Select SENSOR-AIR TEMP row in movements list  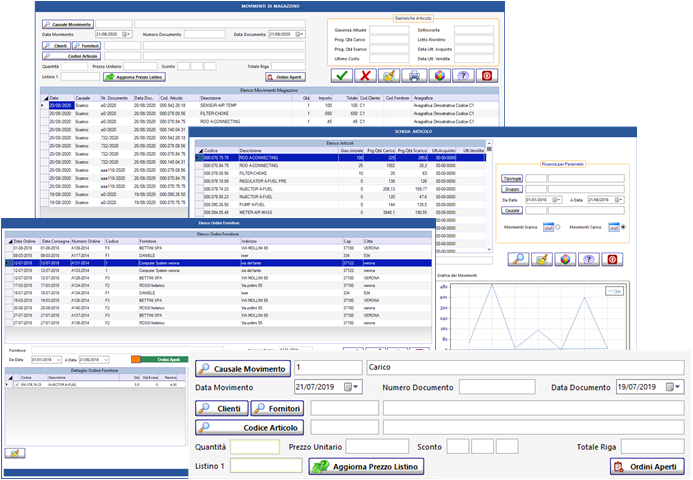(270, 106)
